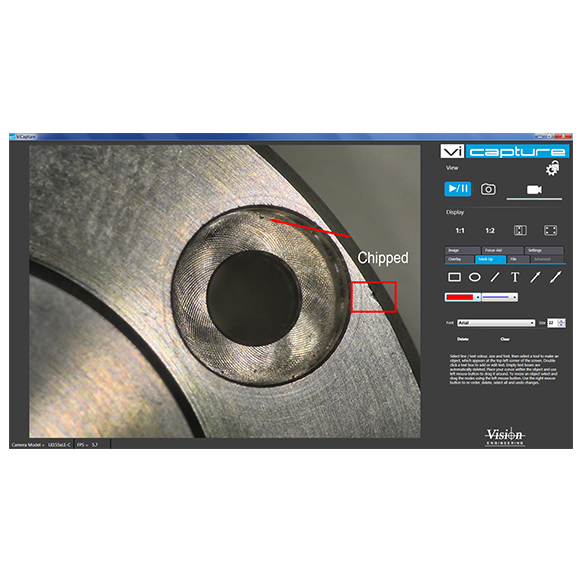Capture a still with the camera icon

click(488, 189)
